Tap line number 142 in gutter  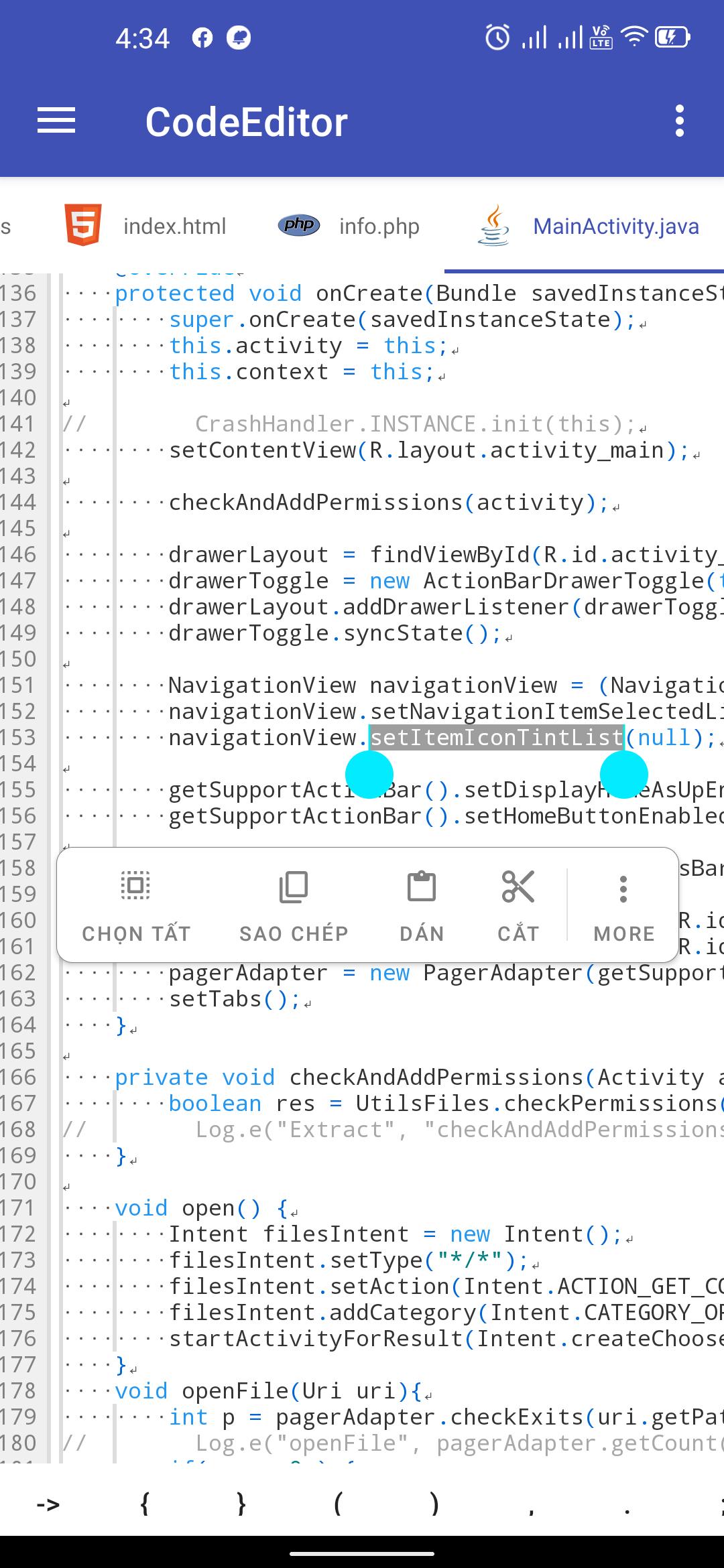click(18, 450)
